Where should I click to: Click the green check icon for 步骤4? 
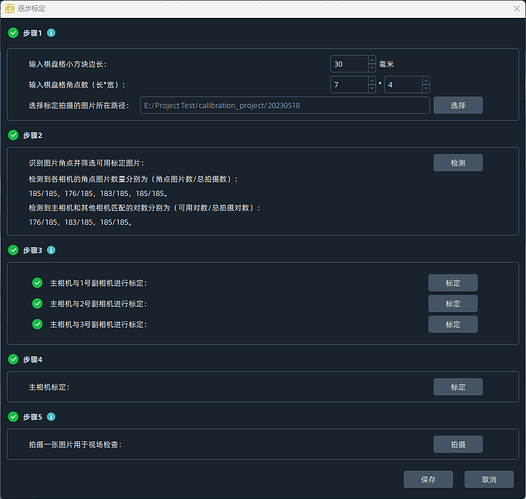point(13,359)
